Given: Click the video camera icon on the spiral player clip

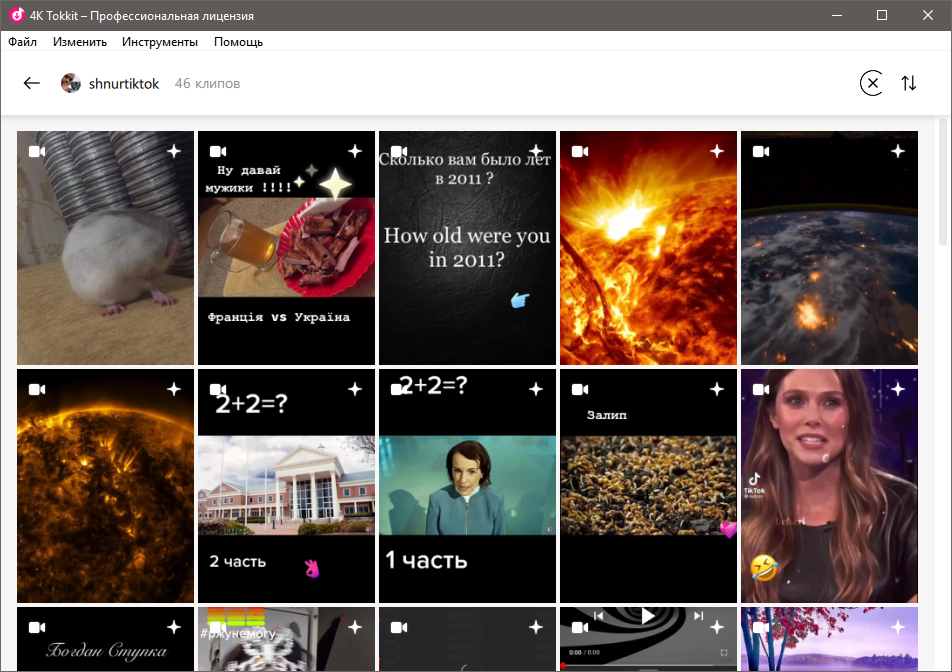Looking at the screenshot, I should point(580,627).
